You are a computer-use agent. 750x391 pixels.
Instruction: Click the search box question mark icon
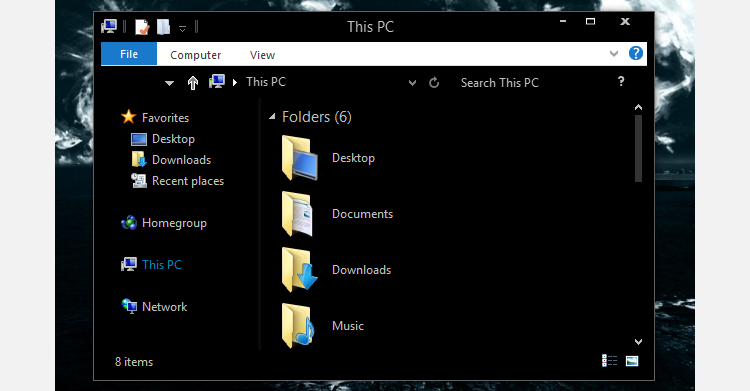point(621,81)
